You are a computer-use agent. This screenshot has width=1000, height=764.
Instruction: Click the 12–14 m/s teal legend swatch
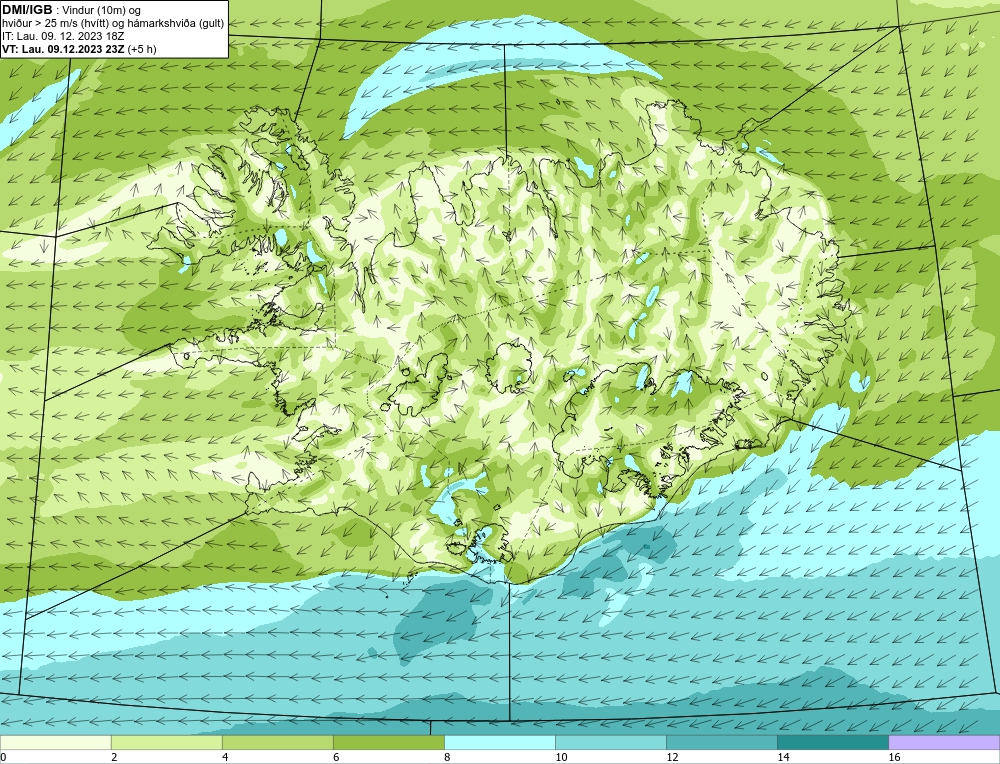coord(721,742)
